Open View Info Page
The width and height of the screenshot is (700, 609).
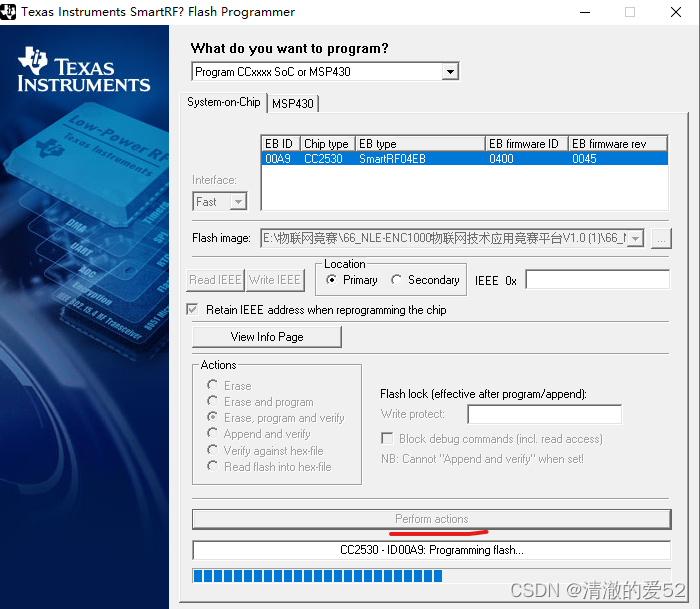tap(267, 337)
